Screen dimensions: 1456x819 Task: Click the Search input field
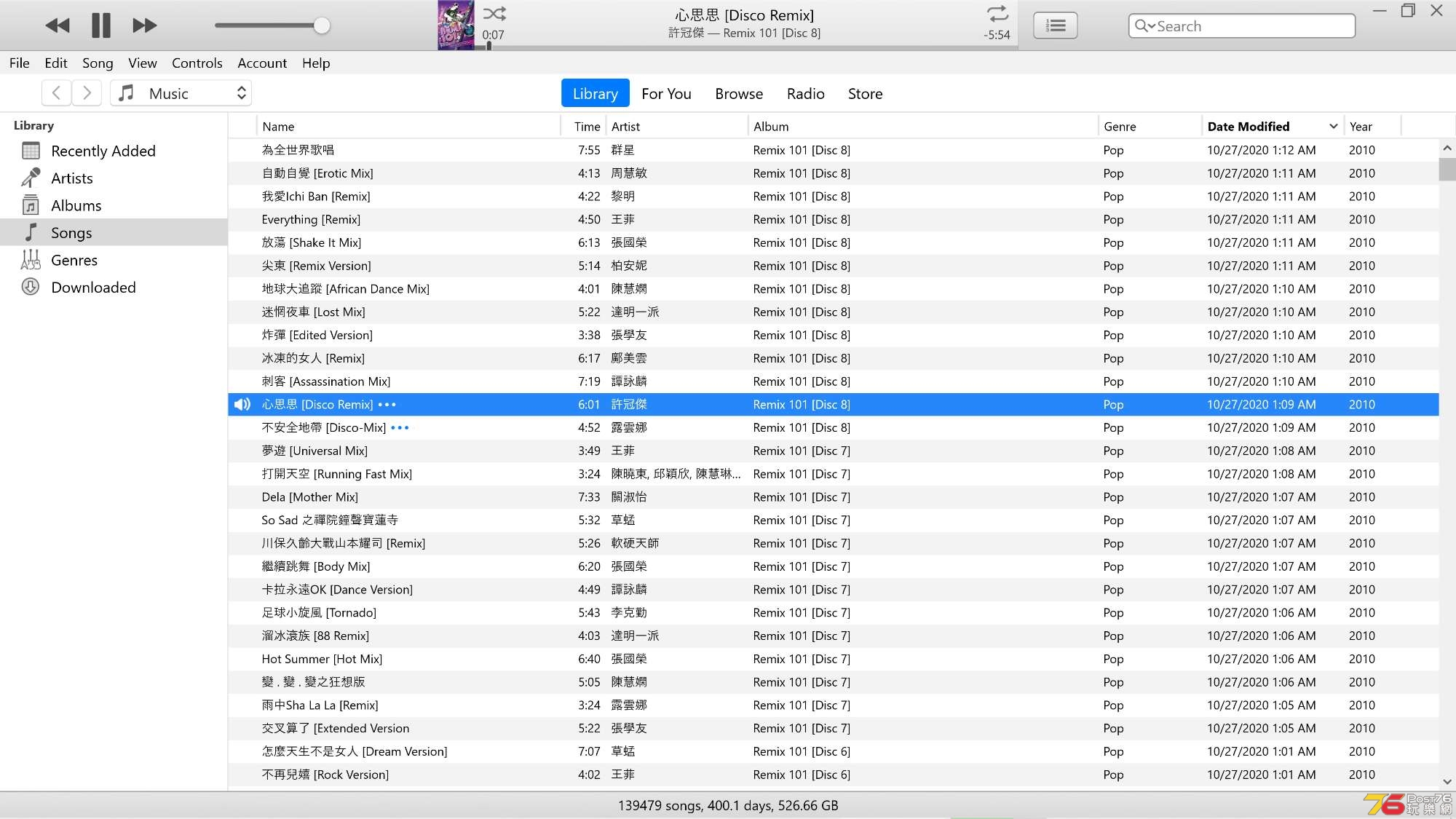(x=1241, y=26)
